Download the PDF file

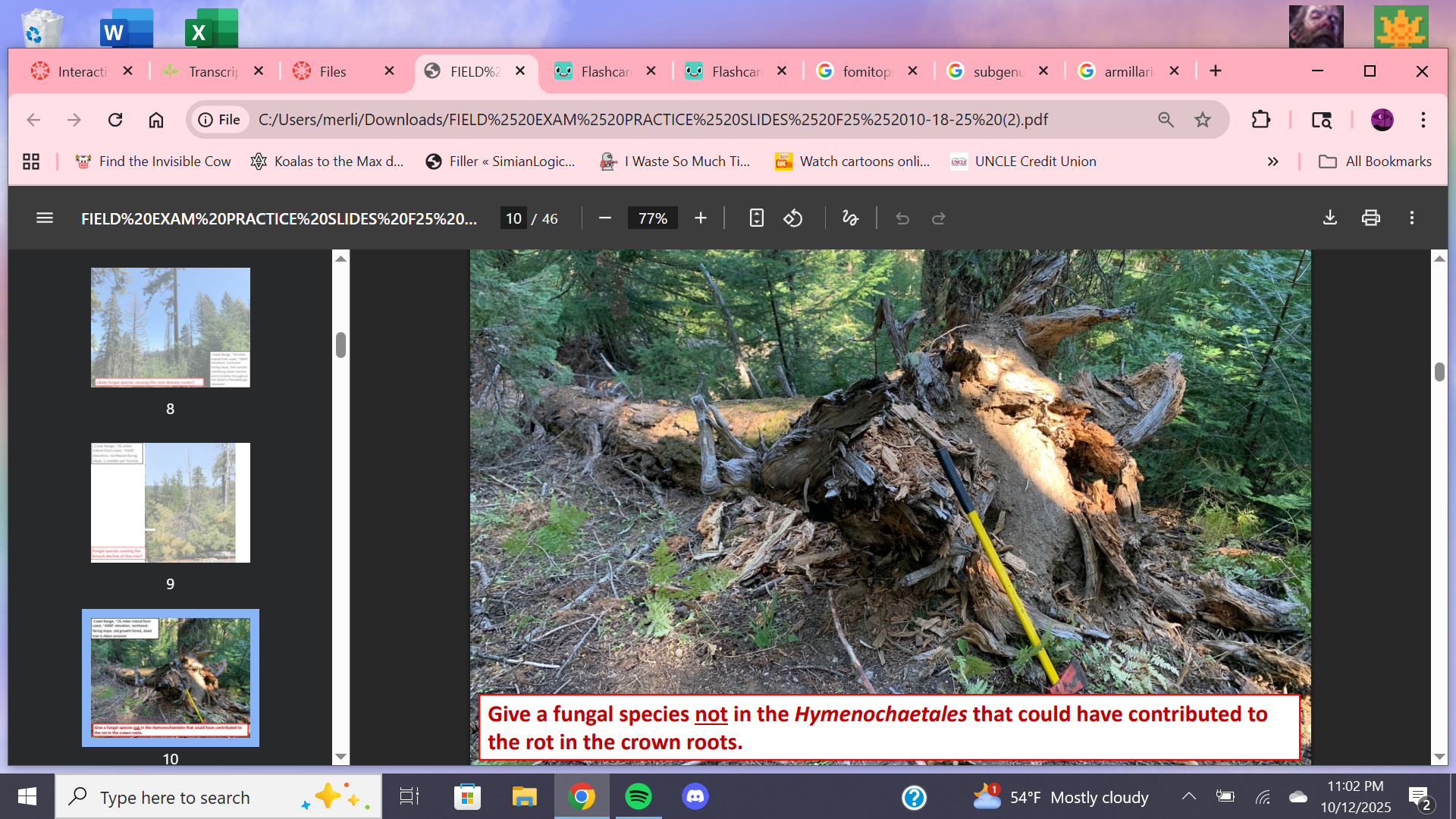(x=1330, y=218)
